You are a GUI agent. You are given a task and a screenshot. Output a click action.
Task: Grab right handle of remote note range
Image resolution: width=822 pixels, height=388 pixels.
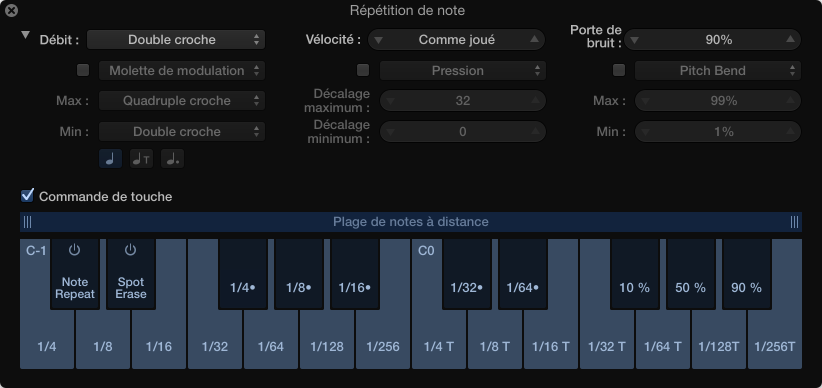pos(794,222)
